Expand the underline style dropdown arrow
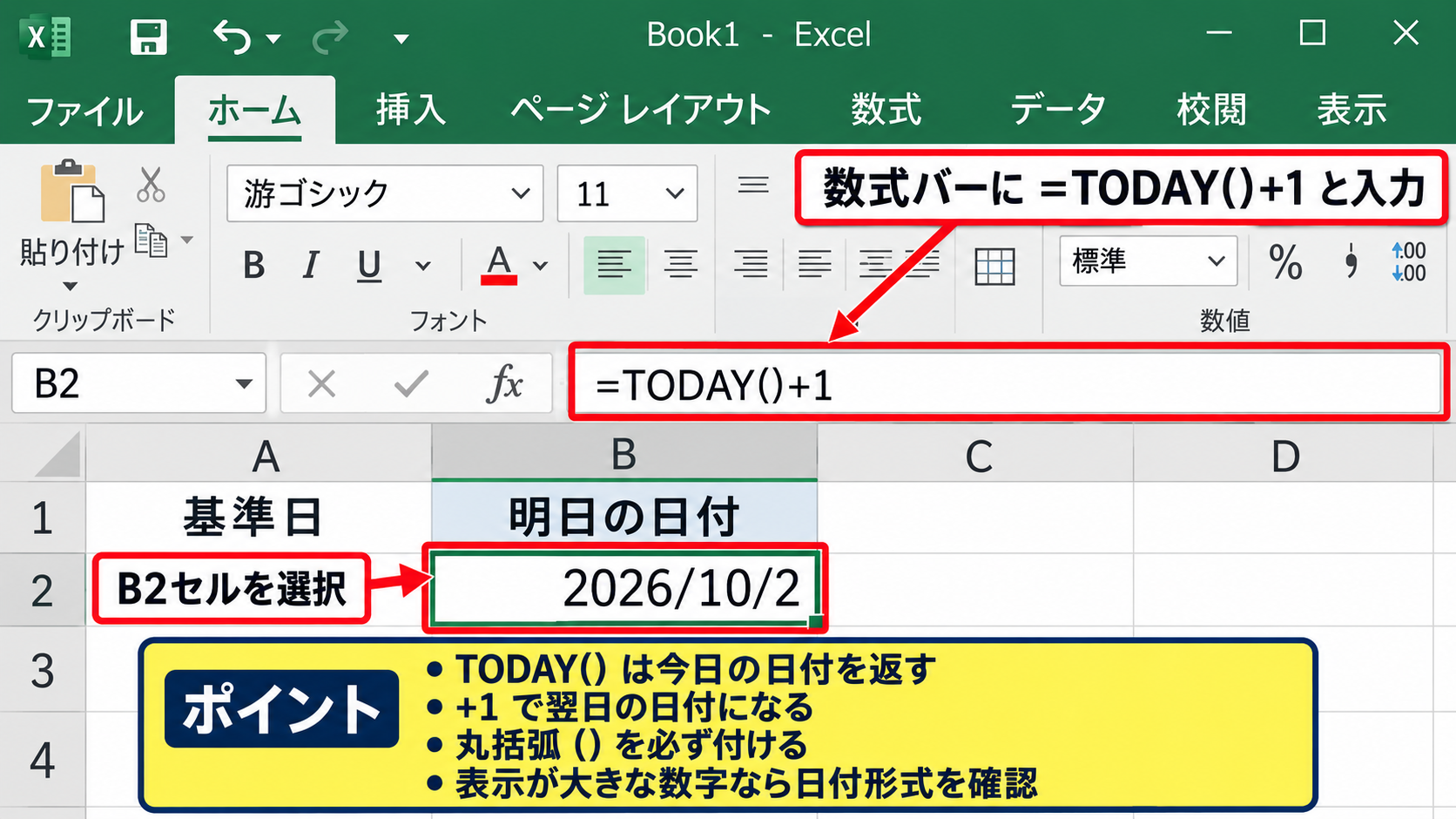This screenshot has width=1456, height=819. click(423, 266)
